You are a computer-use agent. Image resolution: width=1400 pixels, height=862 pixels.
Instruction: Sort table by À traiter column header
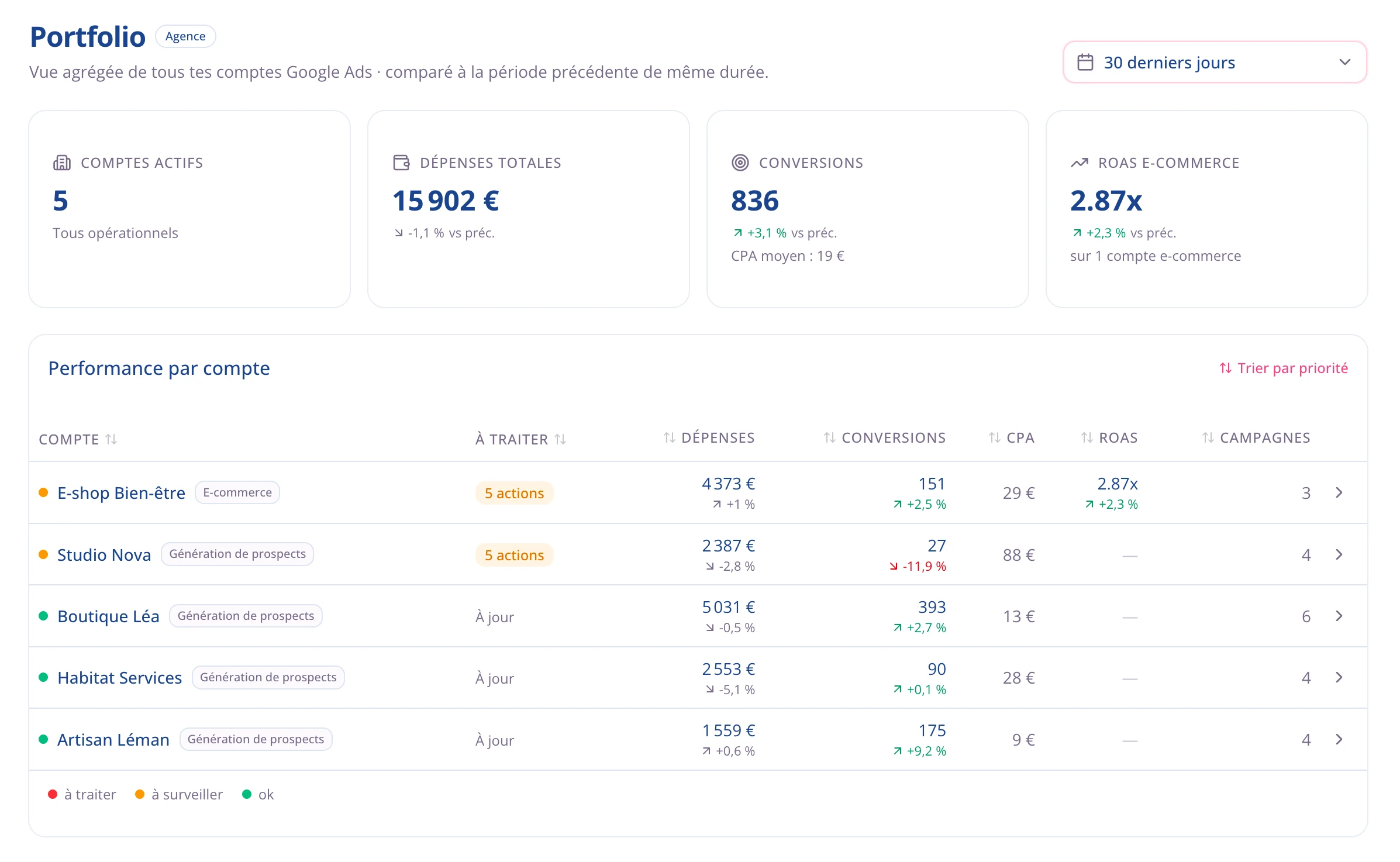[x=520, y=439]
